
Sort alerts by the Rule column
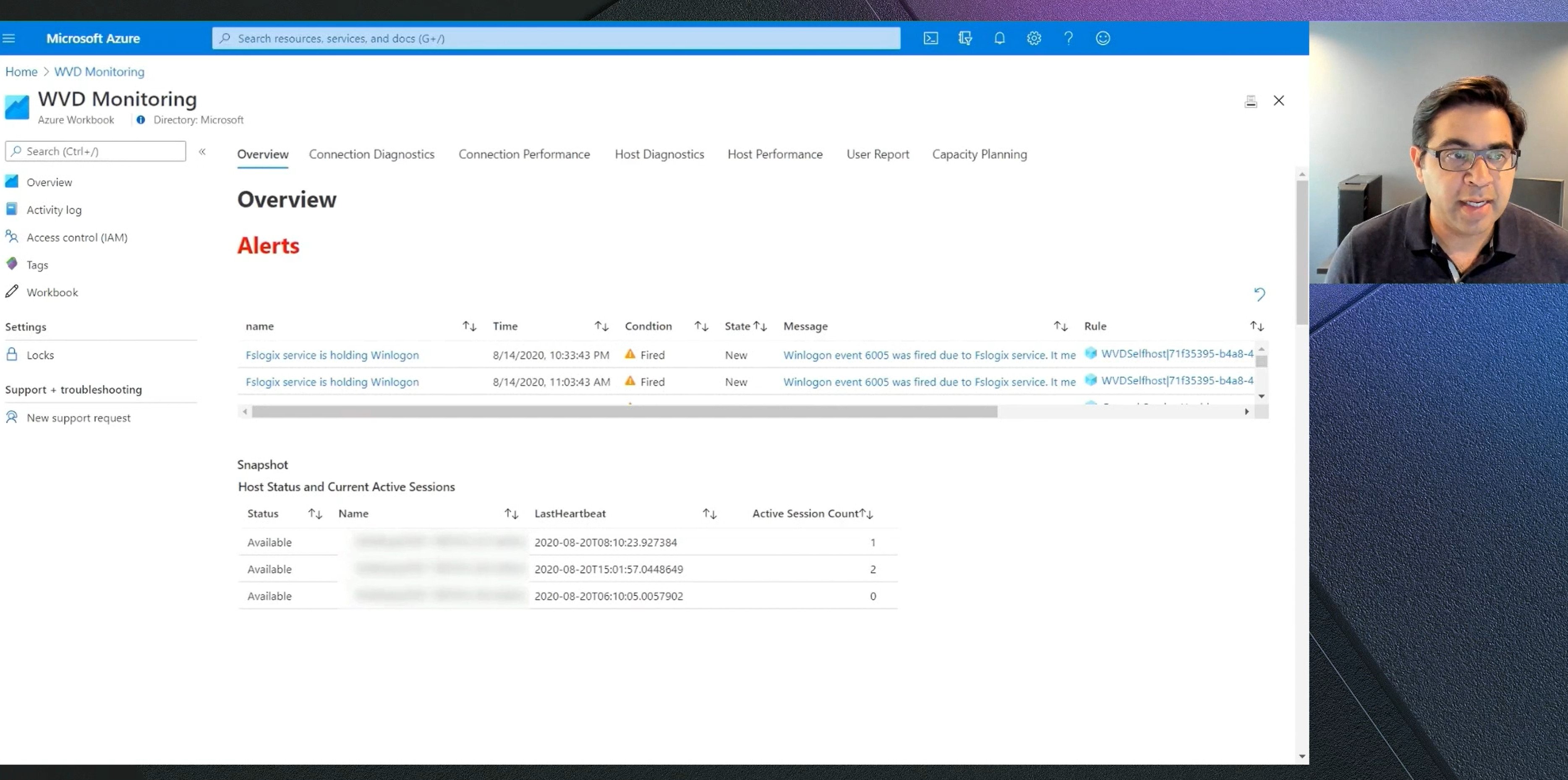coord(1256,326)
